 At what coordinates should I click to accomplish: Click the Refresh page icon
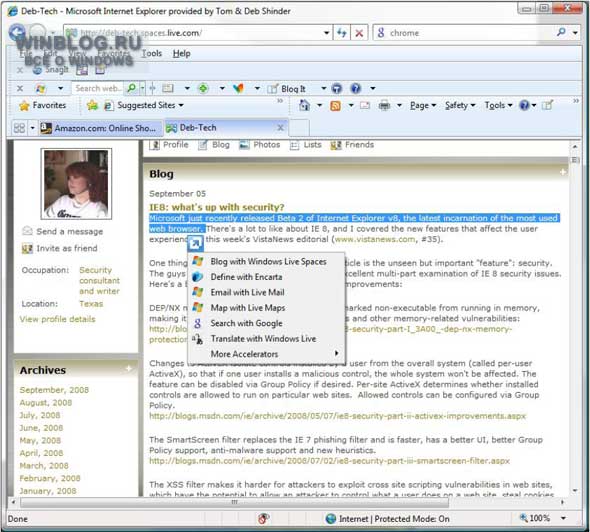click(342, 33)
